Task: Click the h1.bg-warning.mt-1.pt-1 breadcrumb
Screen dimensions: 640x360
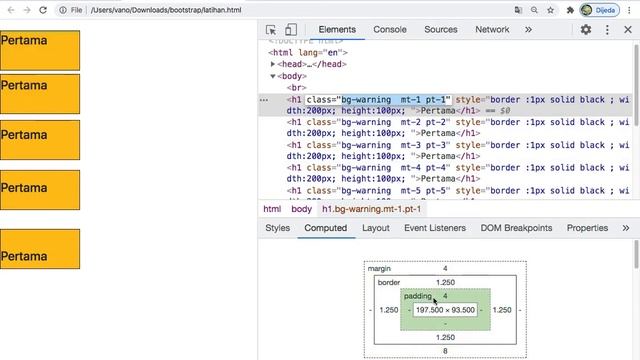Action: 371,209
